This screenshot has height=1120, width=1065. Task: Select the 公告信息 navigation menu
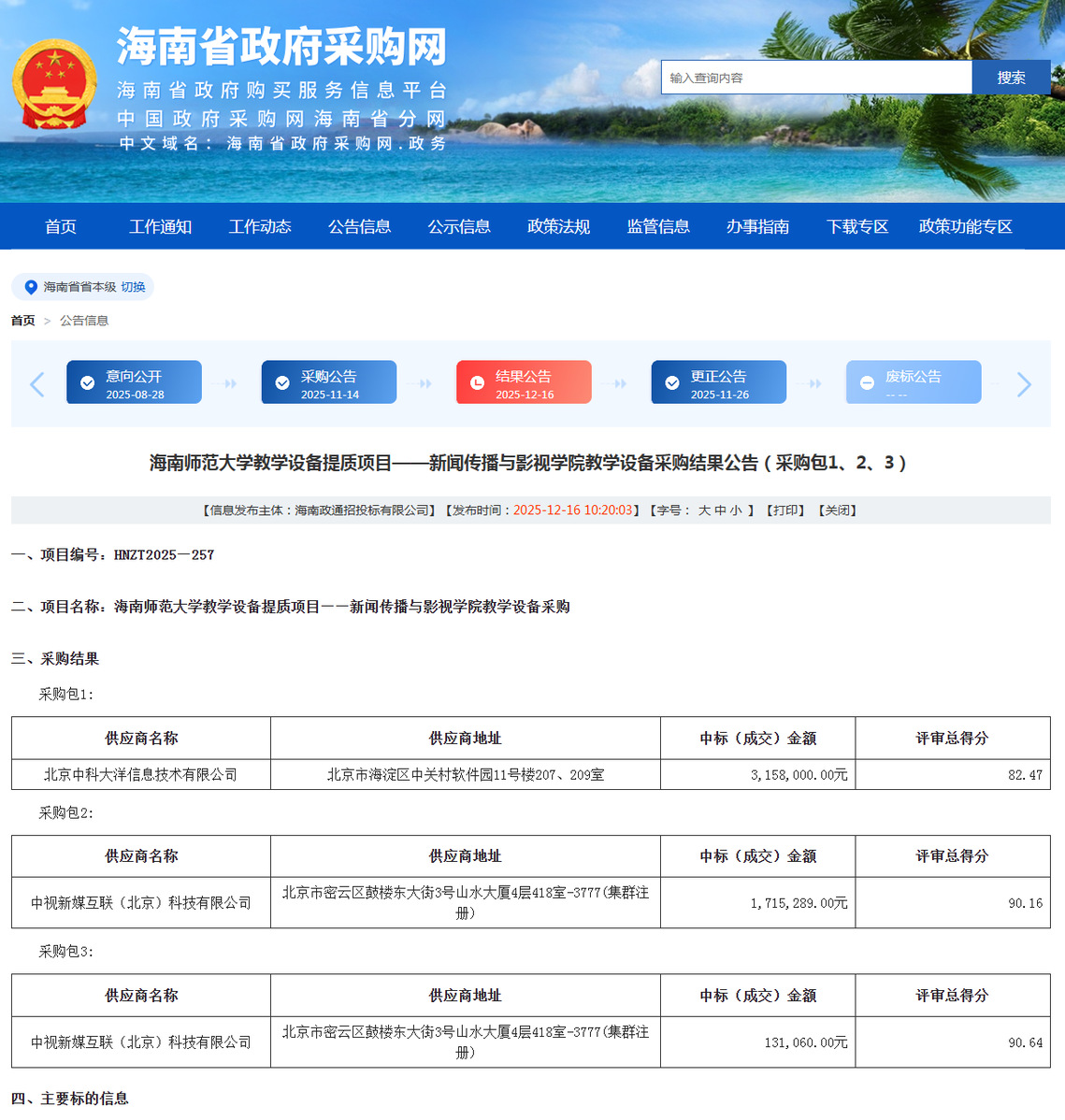click(x=359, y=226)
